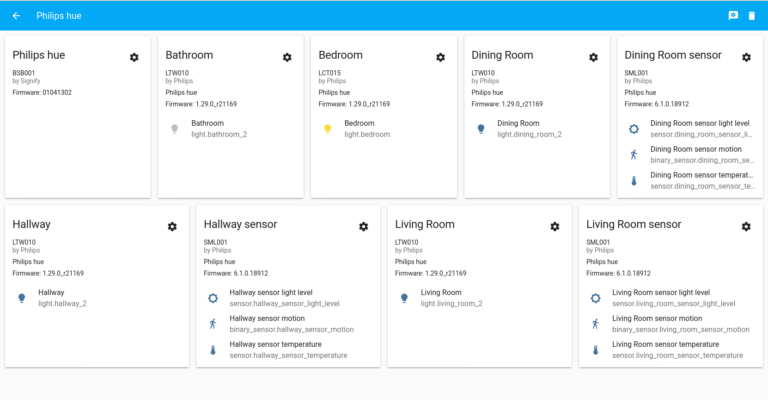Open entity light.living_room_2
The width and height of the screenshot is (768, 400).
click(x=451, y=304)
